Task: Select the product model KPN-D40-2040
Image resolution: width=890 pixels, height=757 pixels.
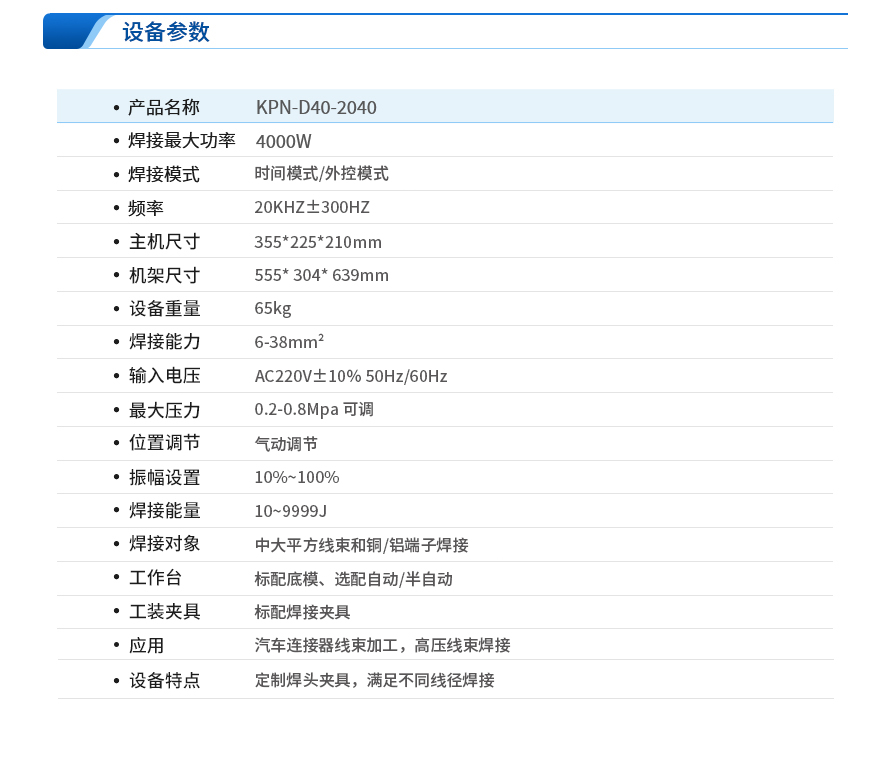Action: coord(316,107)
